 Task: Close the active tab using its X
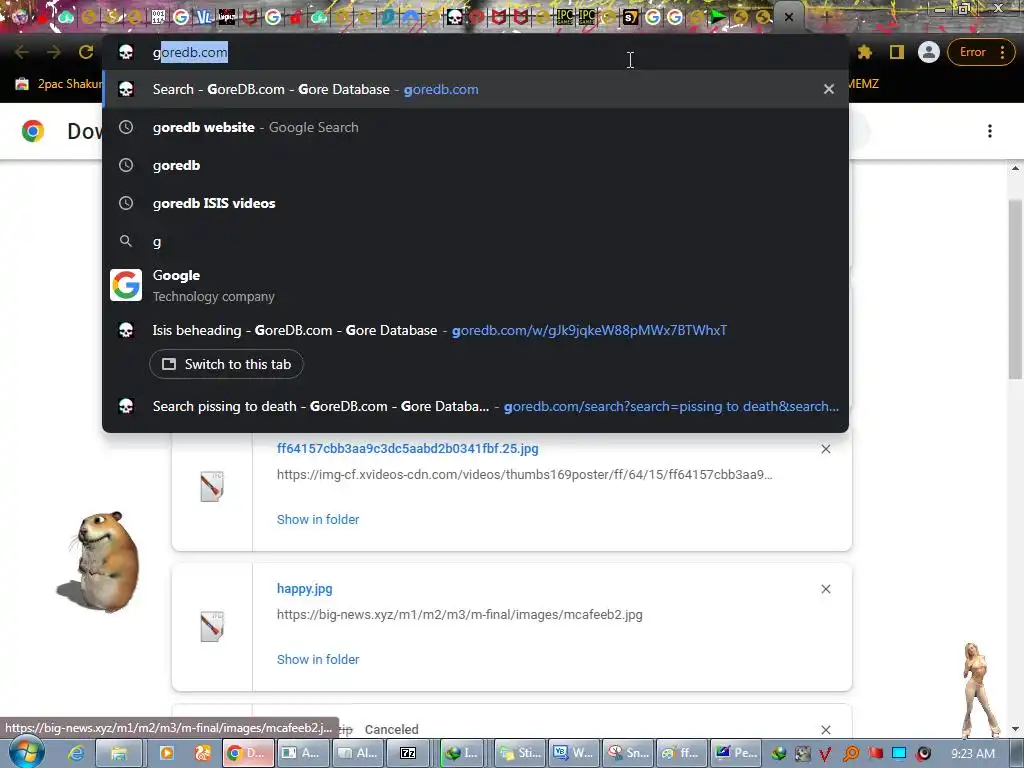point(789,17)
